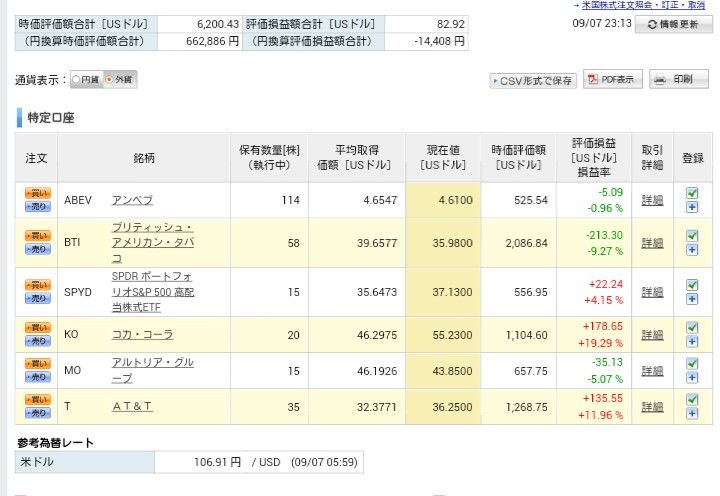Click the exchange rate 106.91 円
Viewport: 720px width, 496px height.
[217, 462]
